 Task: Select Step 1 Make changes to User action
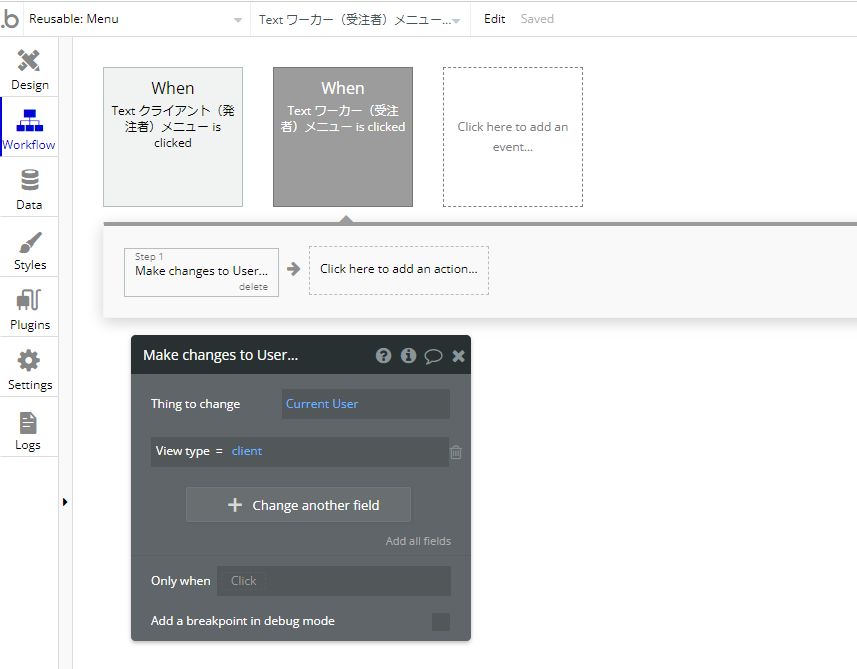[201, 271]
